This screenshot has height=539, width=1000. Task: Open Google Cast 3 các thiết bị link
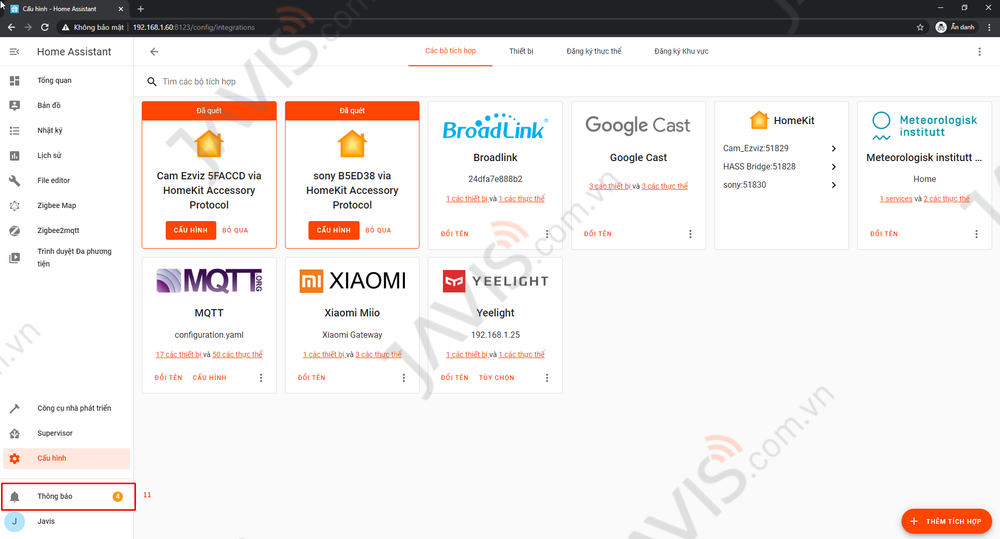tap(610, 186)
